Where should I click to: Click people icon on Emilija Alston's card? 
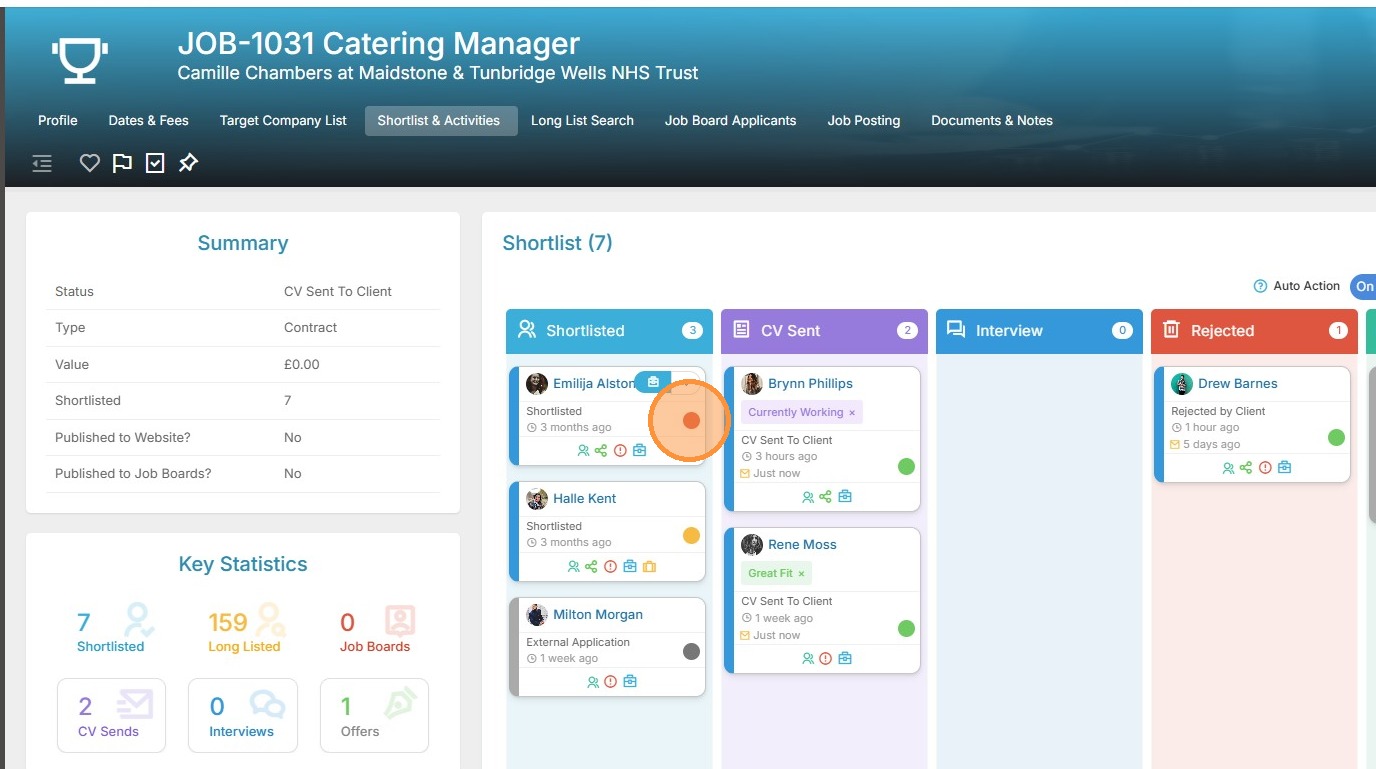(583, 451)
